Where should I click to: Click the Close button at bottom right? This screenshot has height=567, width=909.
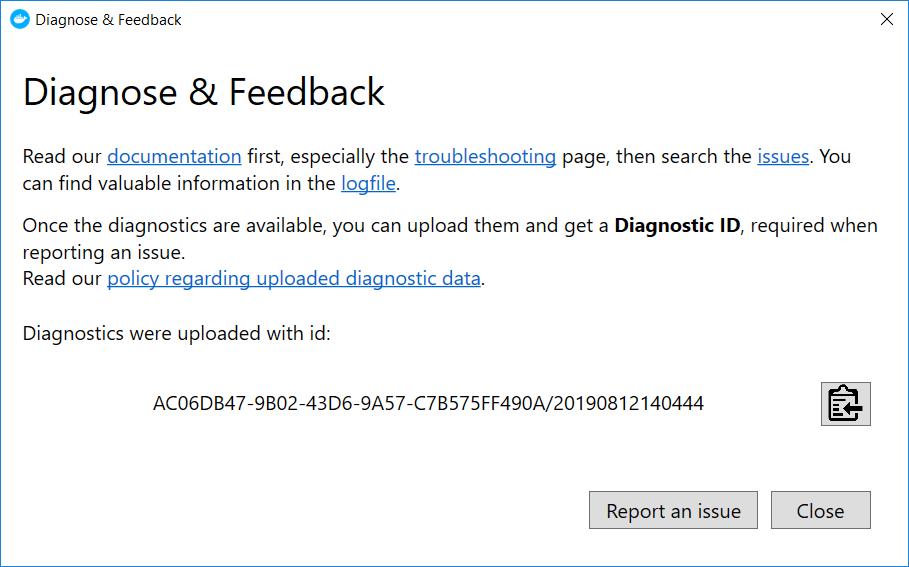tap(820, 511)
